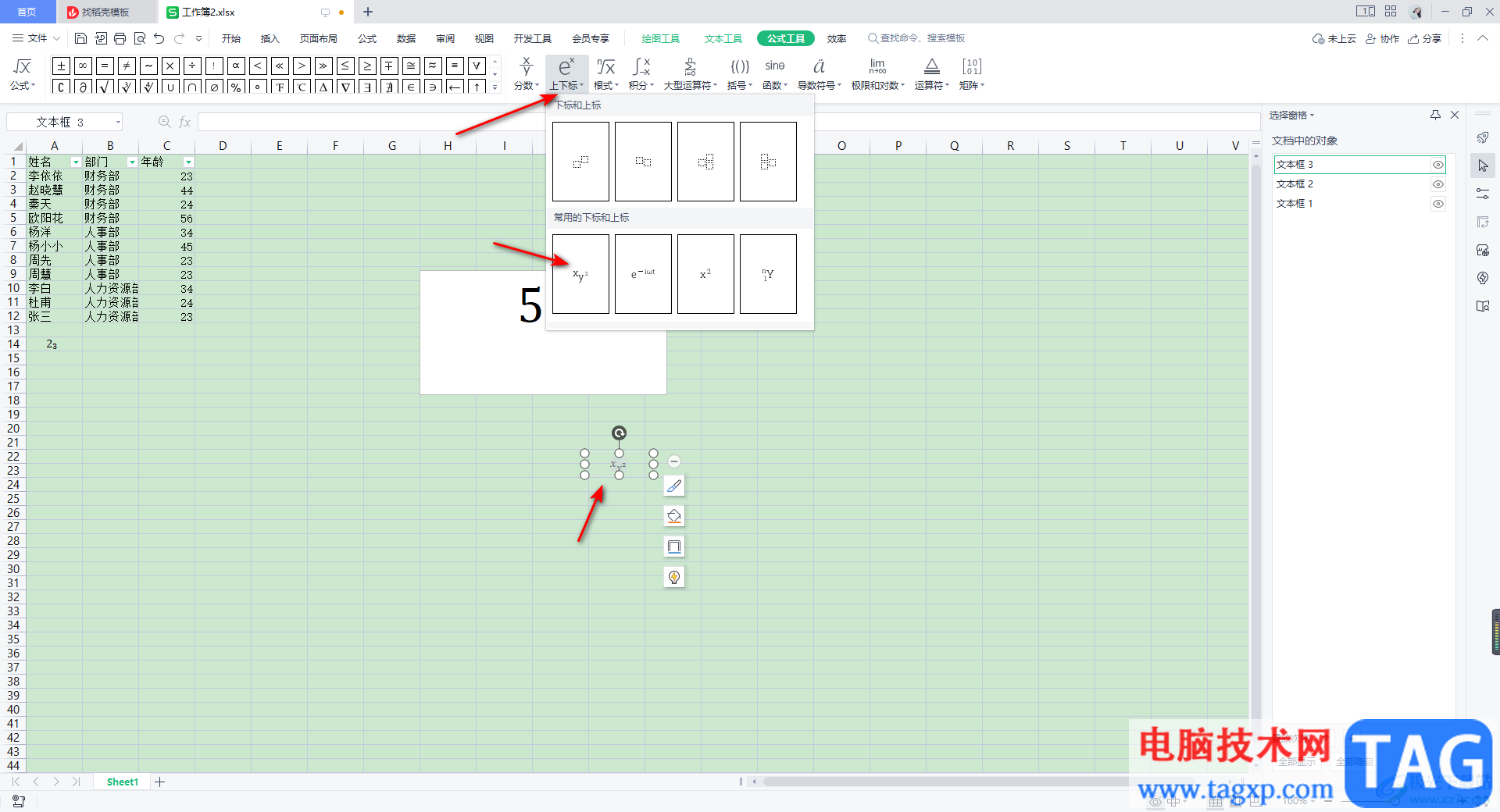Redo the last undone action
The image size is (1500, 812).
point(180,38)
